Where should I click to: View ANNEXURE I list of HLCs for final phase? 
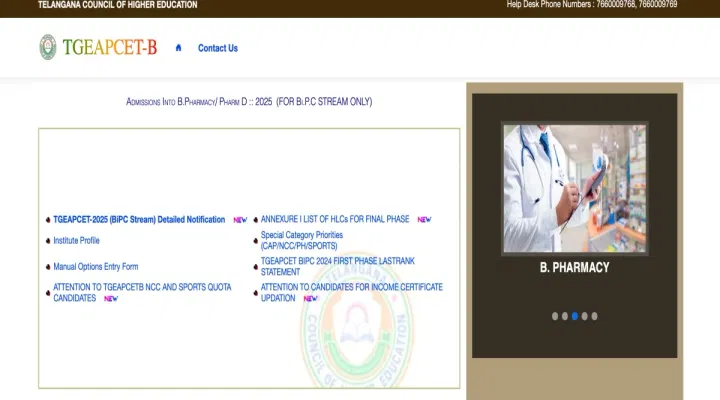point(335,220)
